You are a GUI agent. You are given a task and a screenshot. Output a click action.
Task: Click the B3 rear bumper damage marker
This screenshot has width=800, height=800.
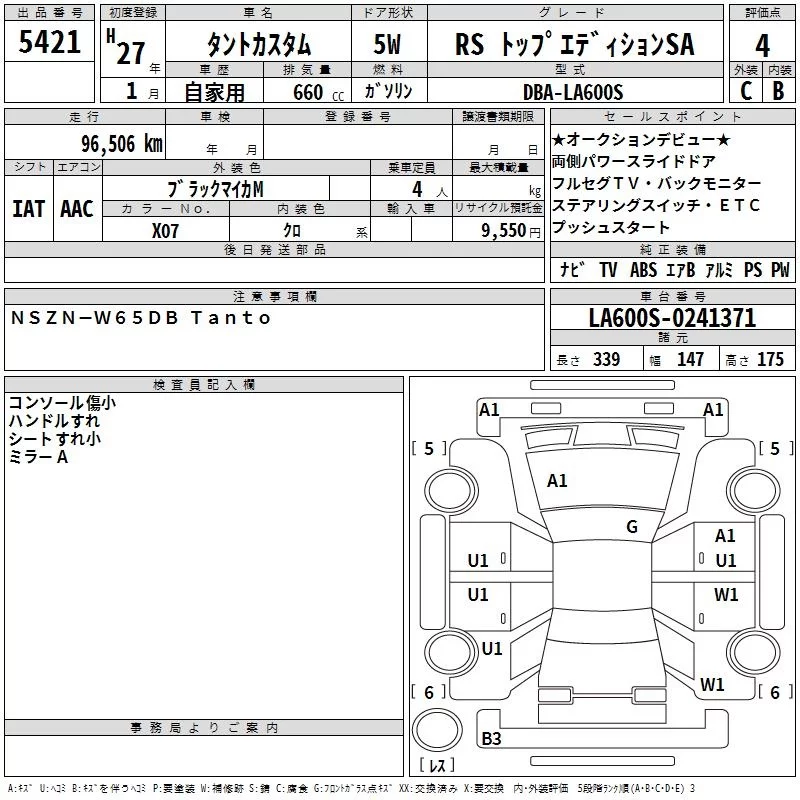(x=491, y=738)
